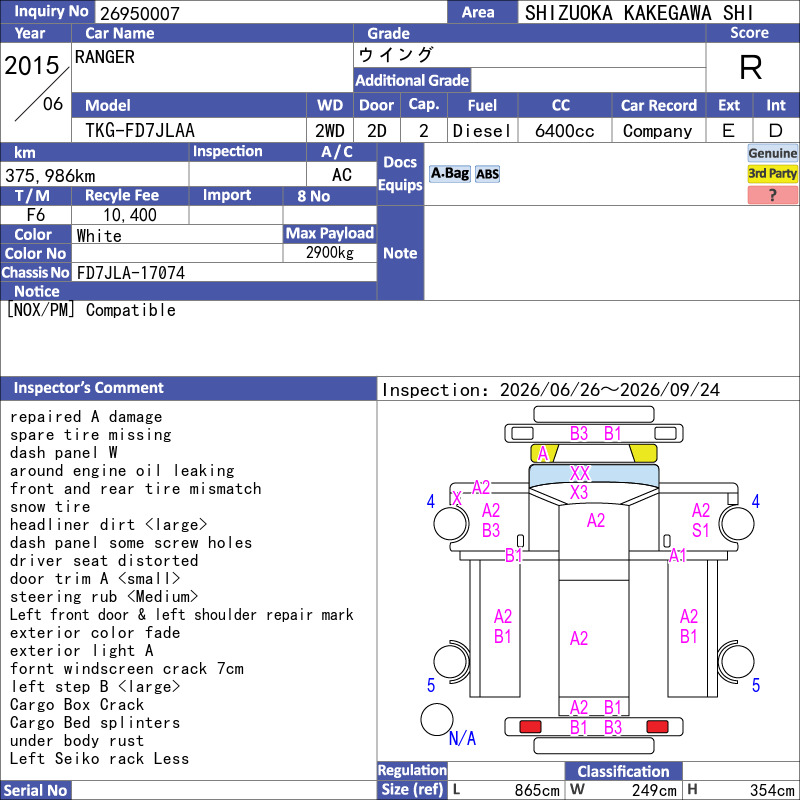Image resolution: width=800 pixels, height=800 pixels.
Task: Select inquiry number 26950007
Action: (140, 14)
